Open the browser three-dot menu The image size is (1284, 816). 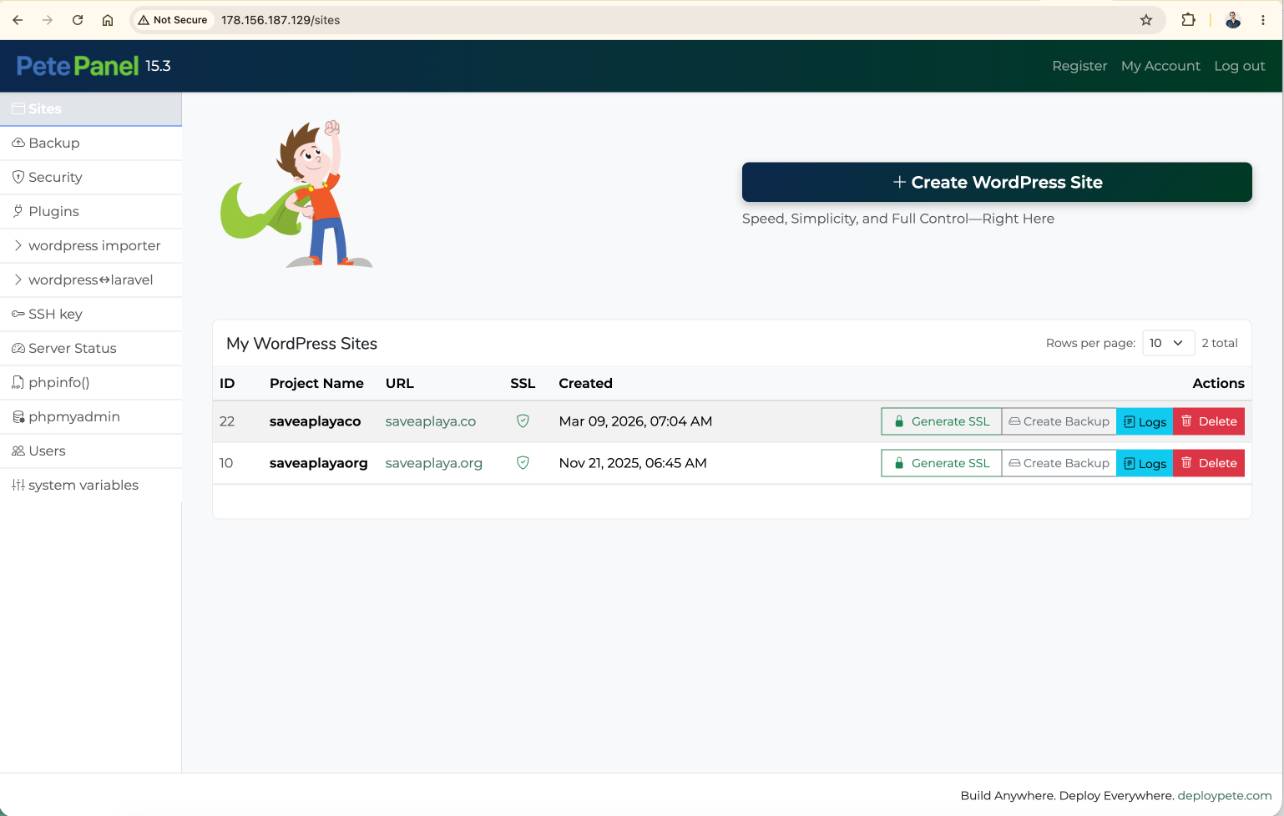(1263, 20)
